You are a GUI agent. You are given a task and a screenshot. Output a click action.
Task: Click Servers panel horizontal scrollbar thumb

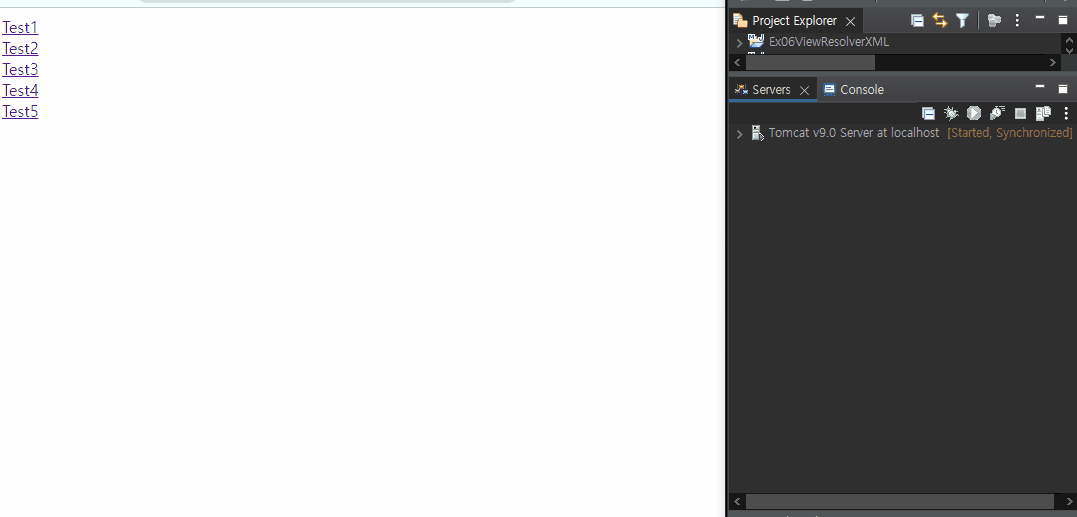(900, 501)
